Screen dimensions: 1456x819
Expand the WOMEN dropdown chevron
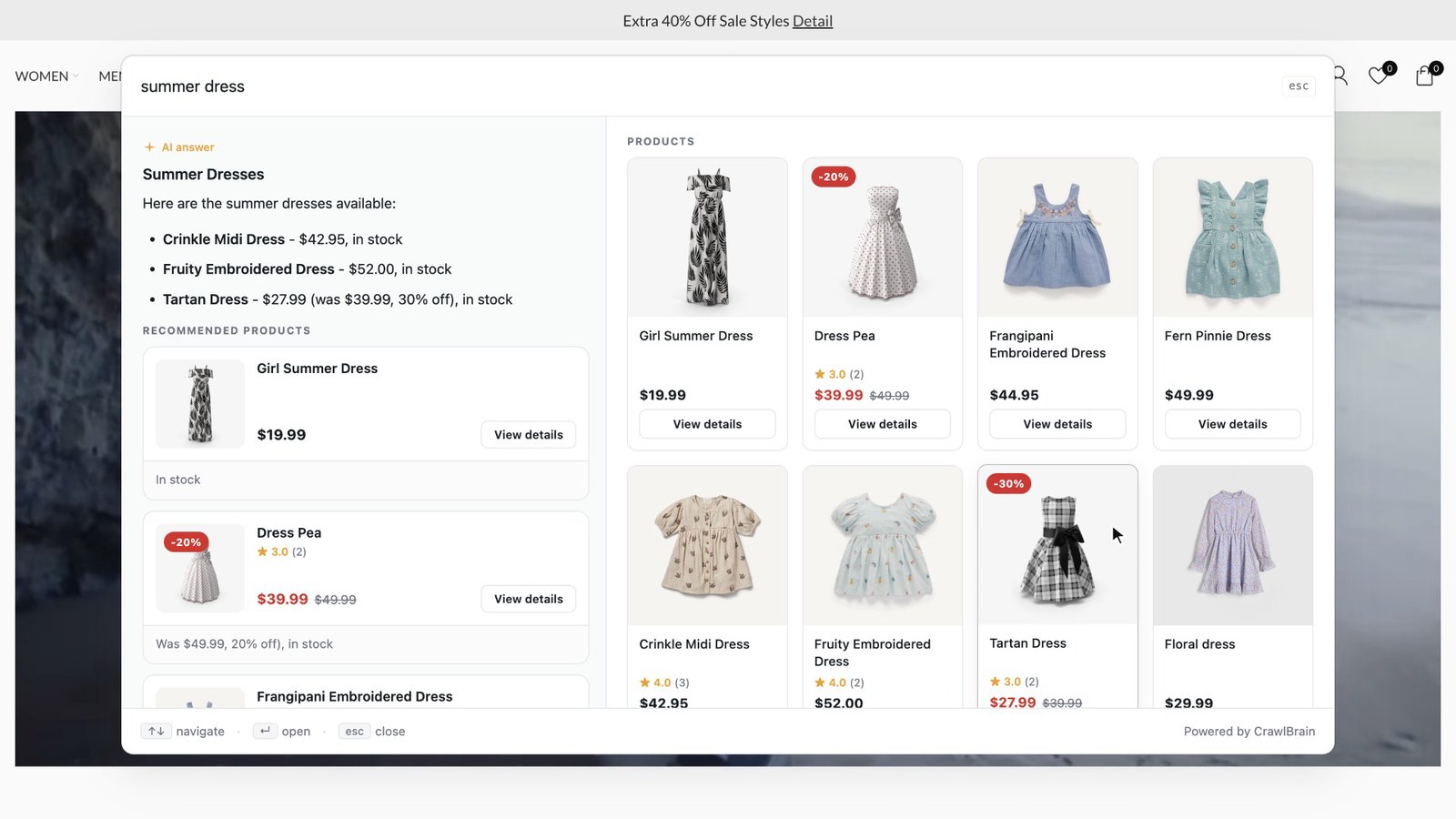[x=76, y=76]
